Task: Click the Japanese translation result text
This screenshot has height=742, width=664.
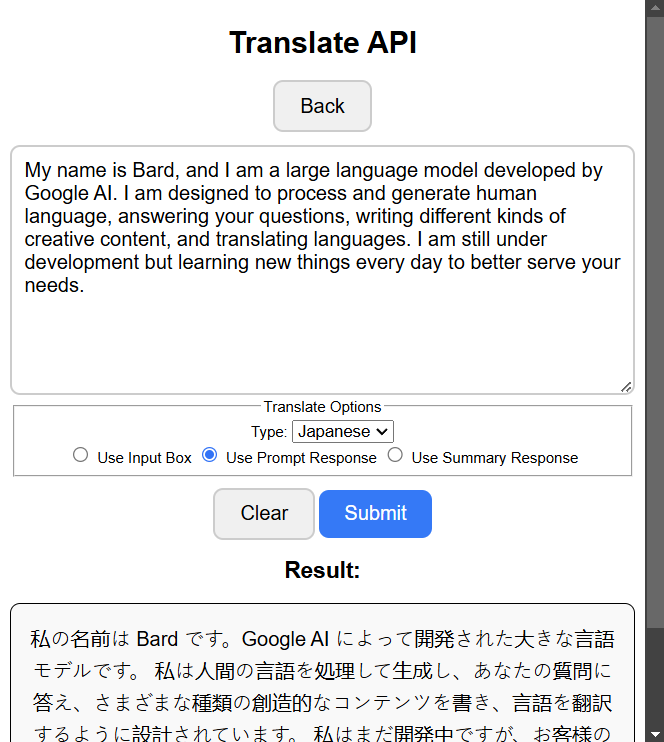Action: (x=322, y=685)
